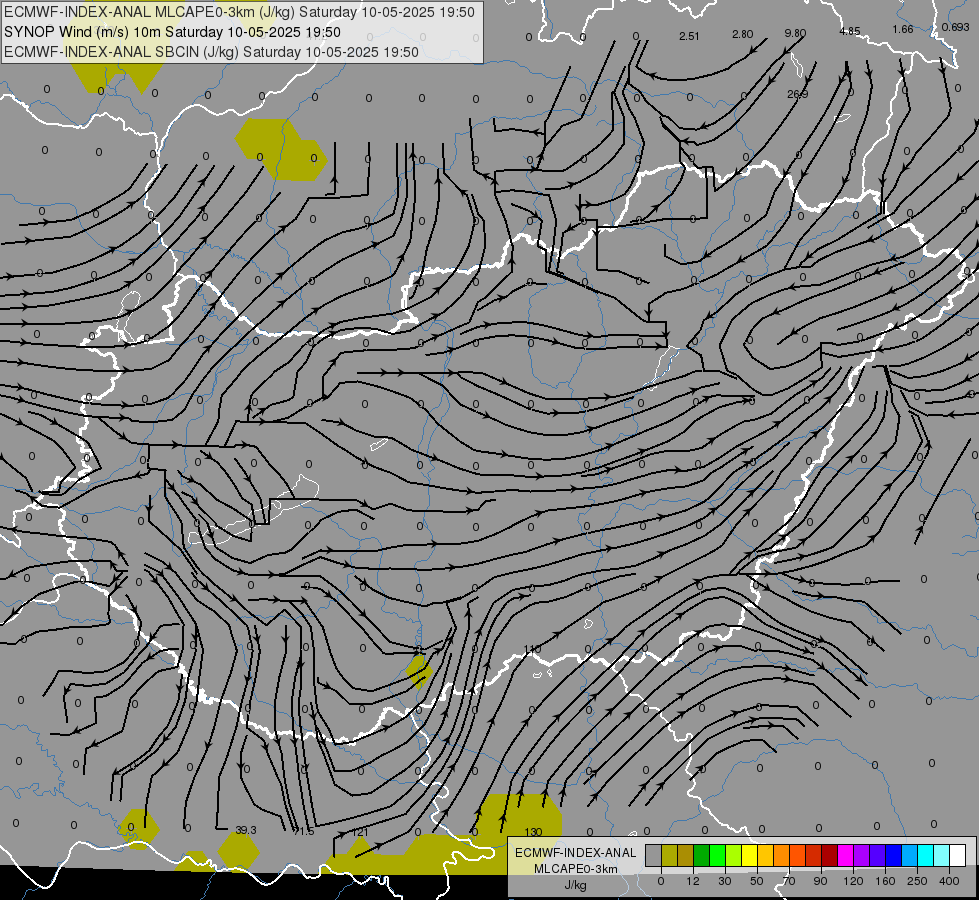Select the white swatch ending the legend

click(958, 855)
